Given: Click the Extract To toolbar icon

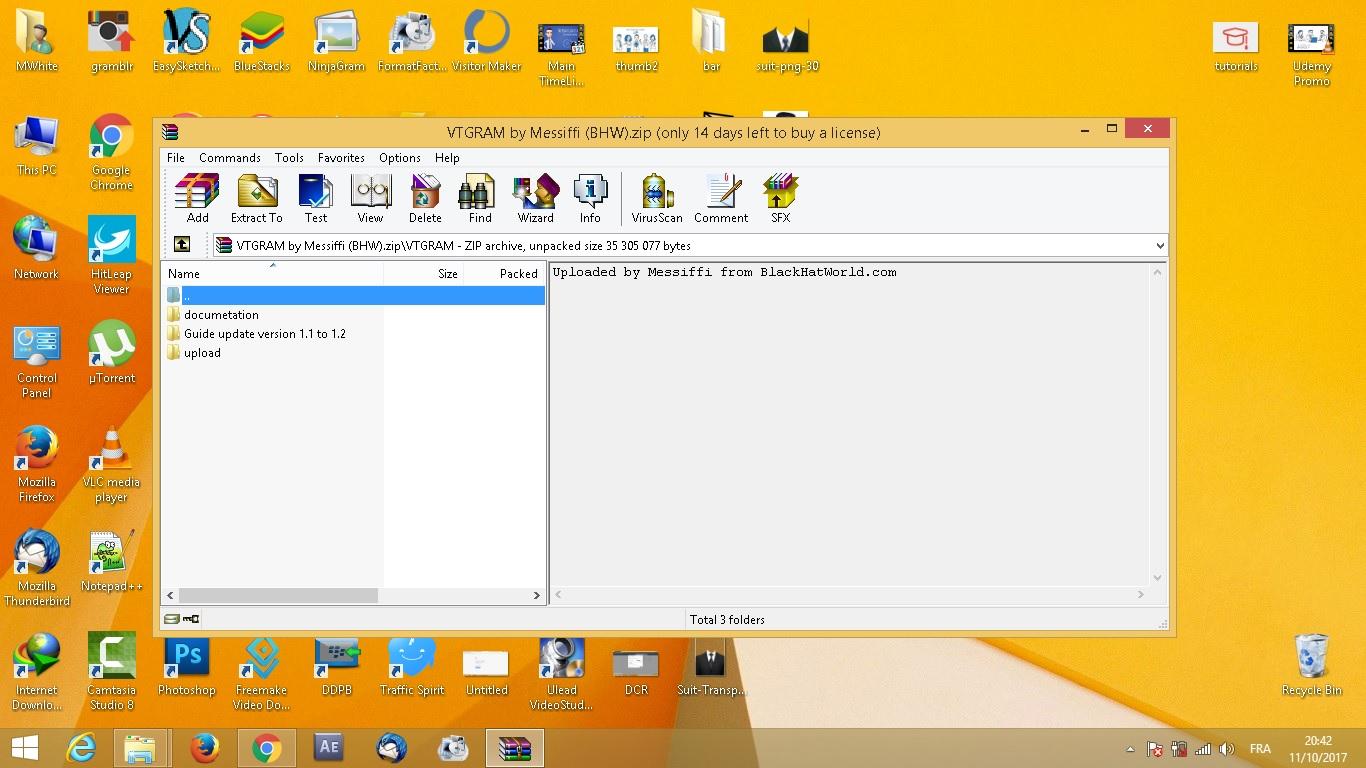Looking at the screenshot, I should pyautogui.click(x=257, y=197).
